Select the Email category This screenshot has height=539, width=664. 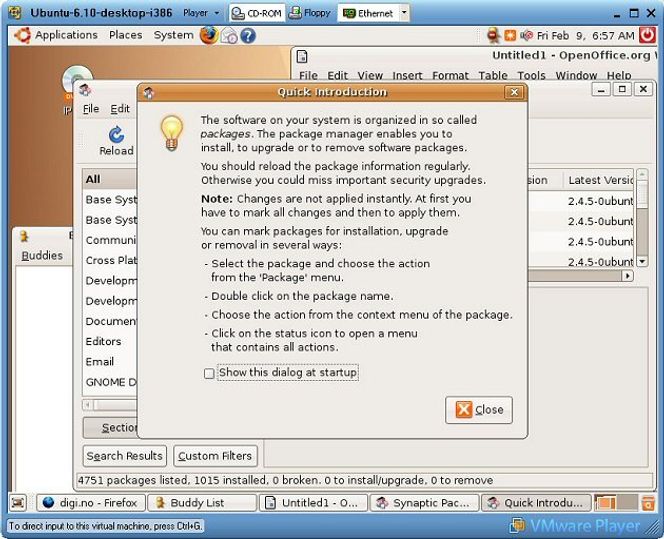110,362
